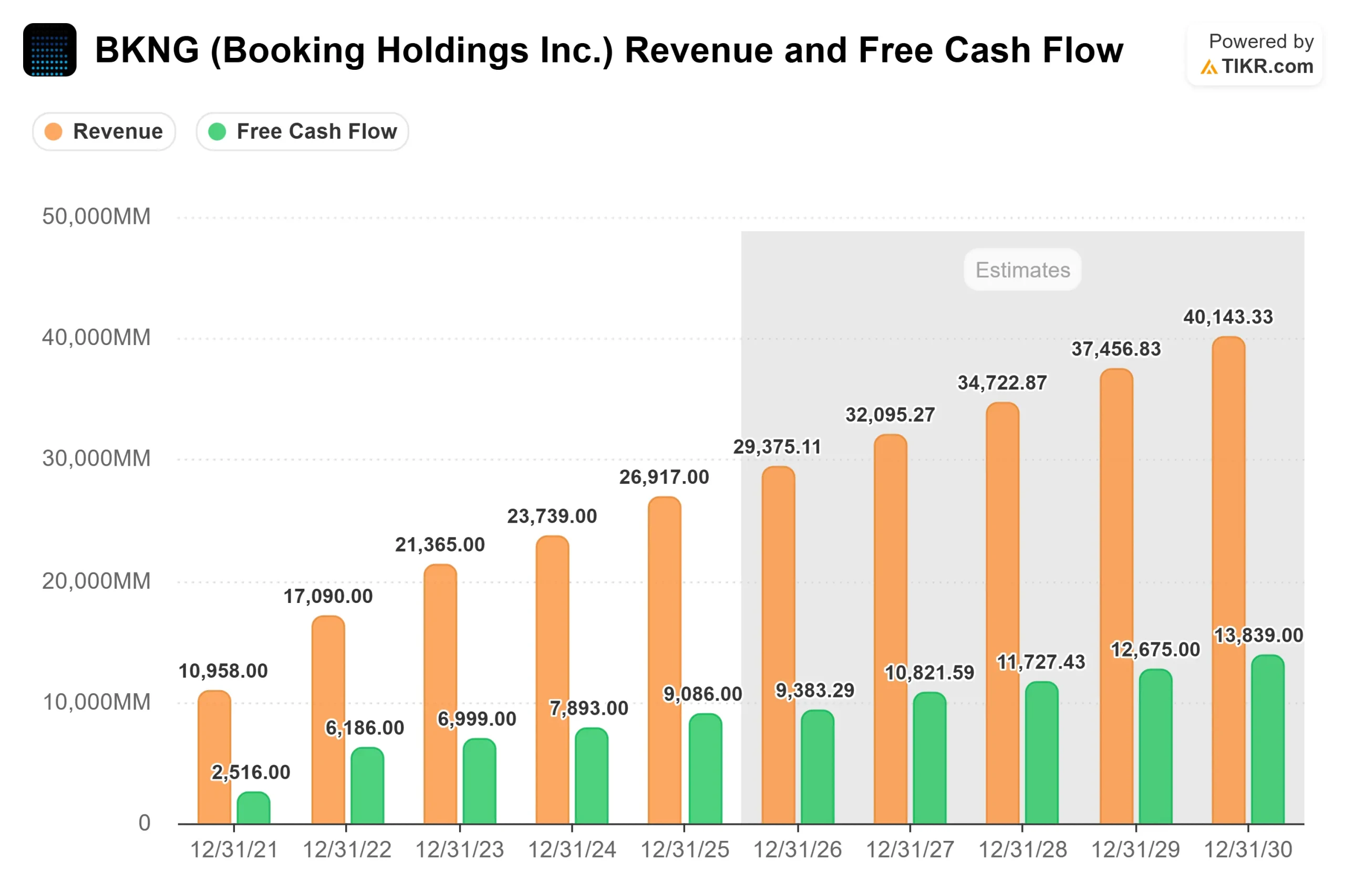Image resolution: width=1345 pixels, height=896 pixels.
Task: Click the green Free Cash Flow dot
Action: pos(217,131)
